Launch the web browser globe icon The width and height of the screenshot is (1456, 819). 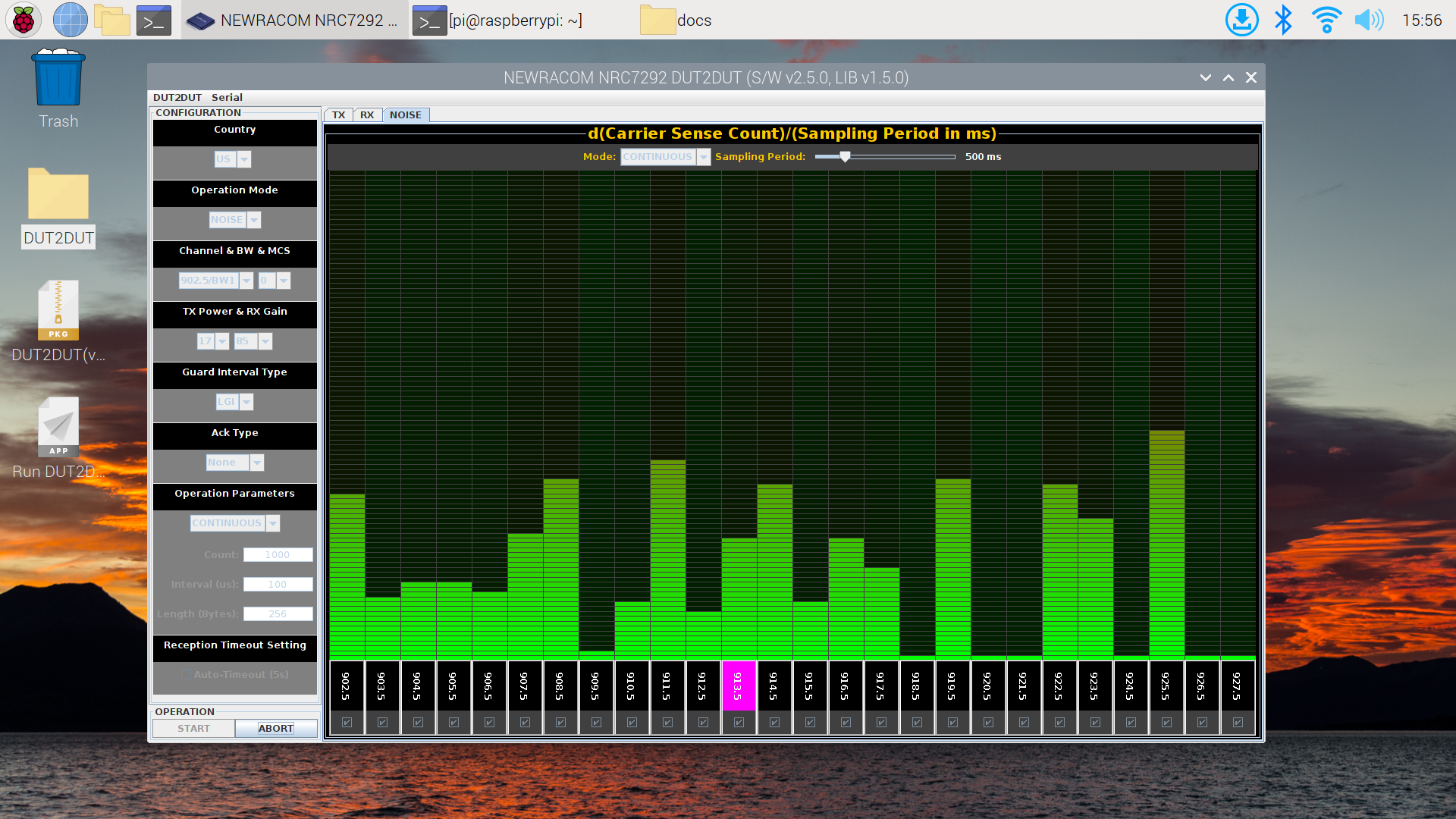70,20
